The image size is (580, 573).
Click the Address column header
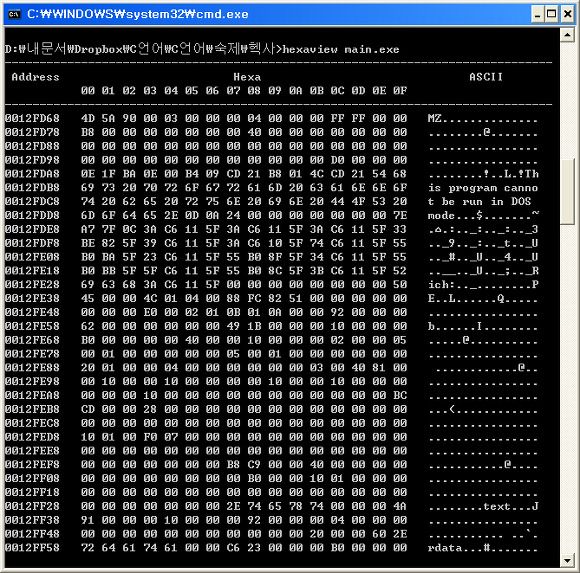point(35,77)
